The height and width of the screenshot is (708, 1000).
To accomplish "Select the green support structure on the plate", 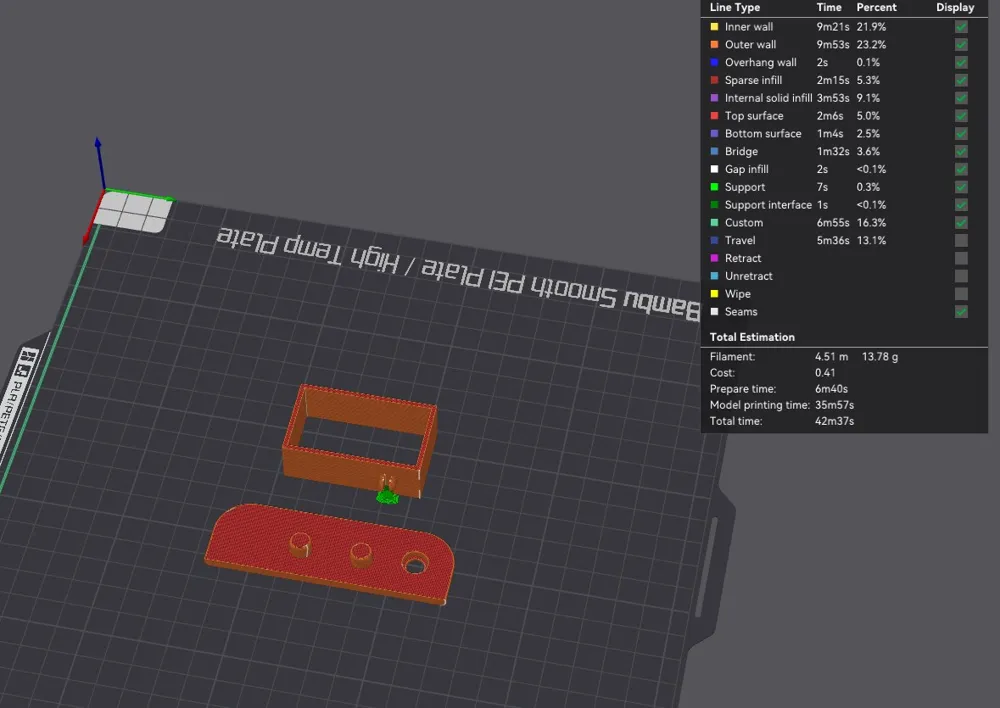I will [x=386, y=492].
